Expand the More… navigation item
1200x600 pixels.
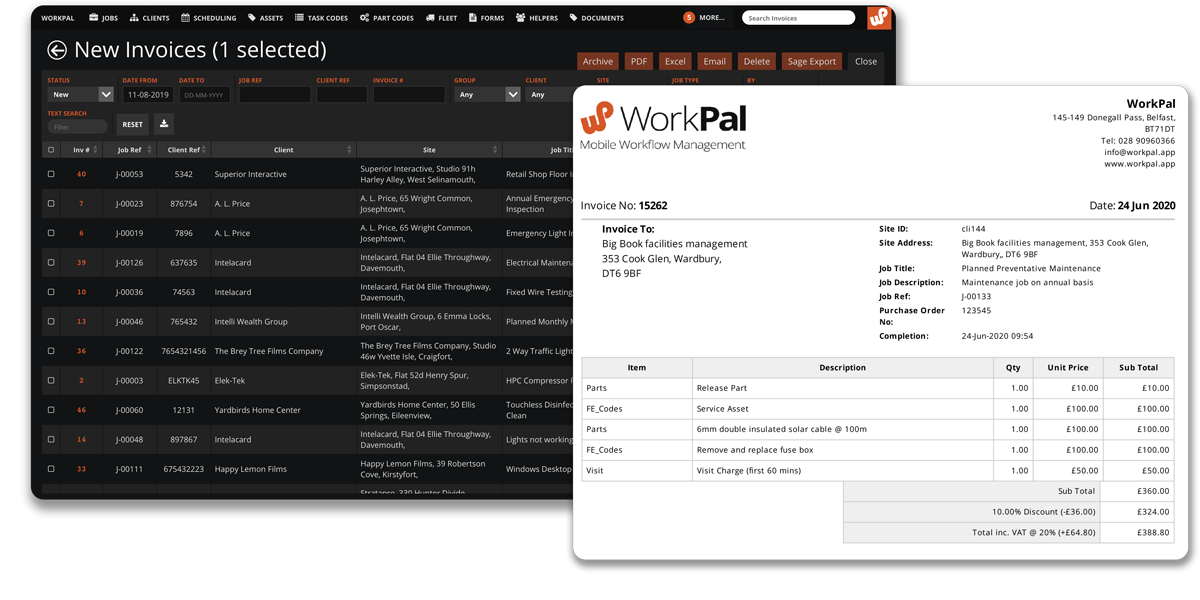coord(712,18)
